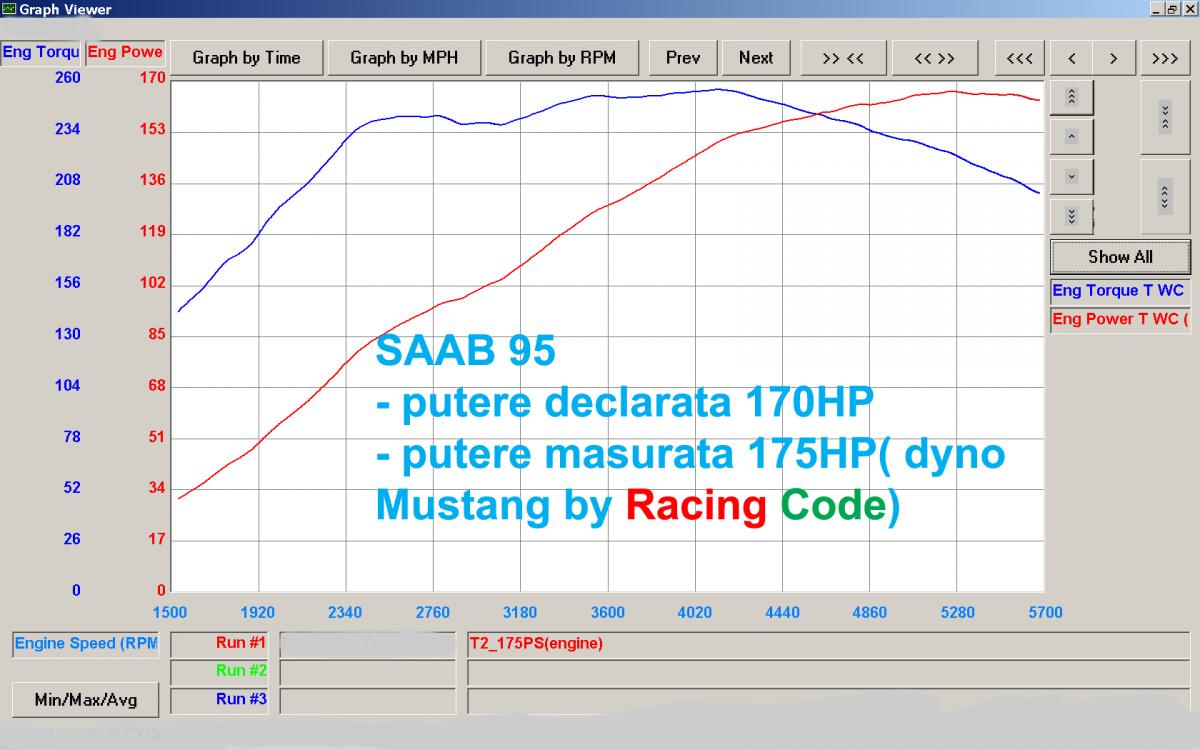
Task: Close the Graph Viewer window
Action: tap(1189, 9)
